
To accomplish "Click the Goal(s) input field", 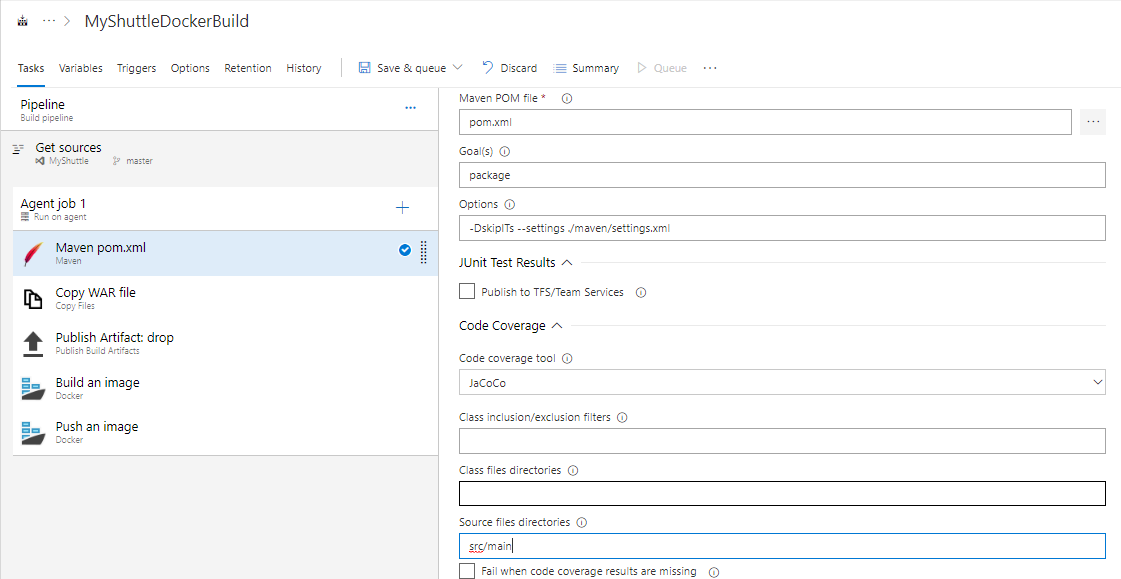I will [782, 175].
